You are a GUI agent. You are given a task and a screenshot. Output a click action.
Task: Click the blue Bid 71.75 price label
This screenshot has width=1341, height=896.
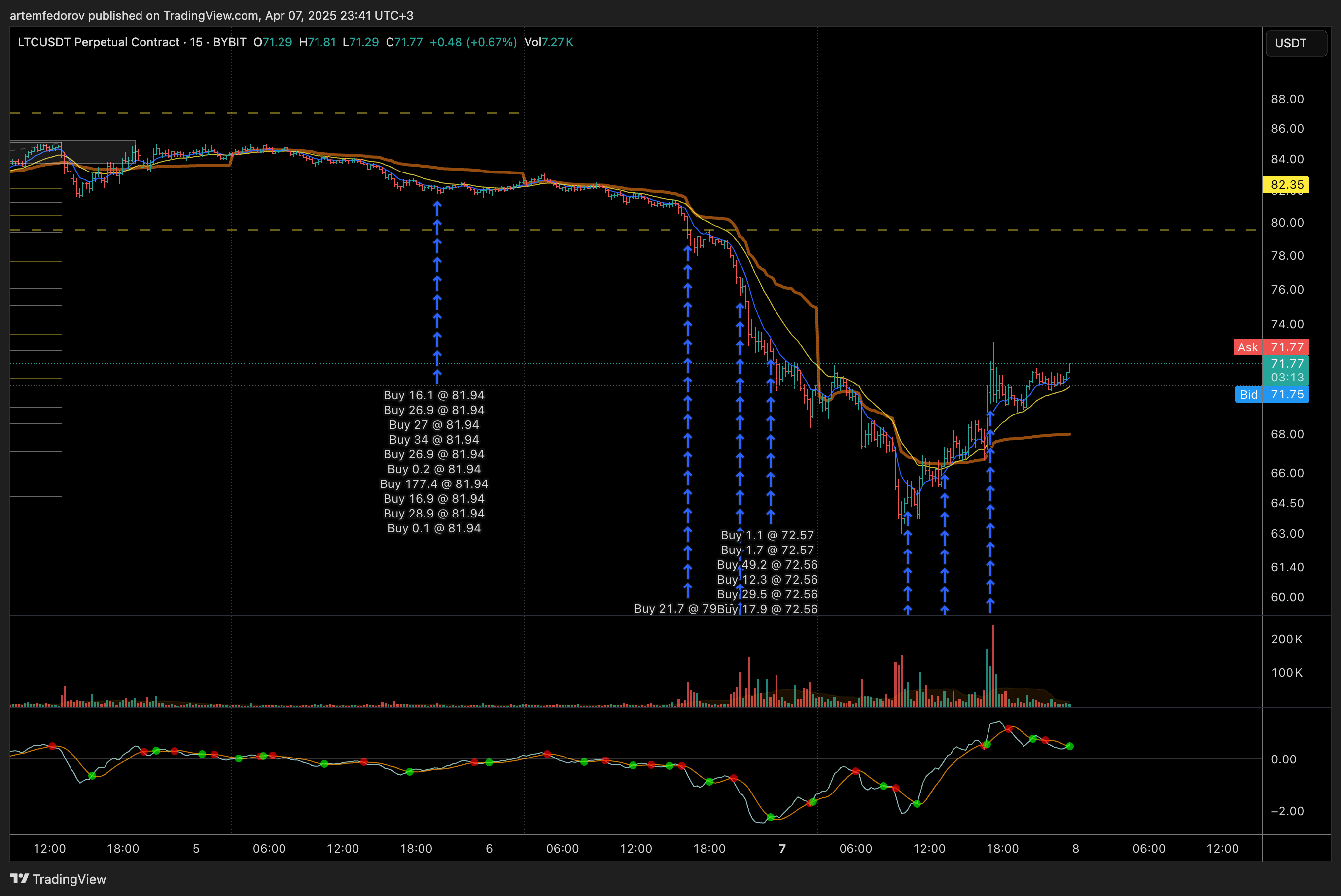click(x=1272, y=394)
